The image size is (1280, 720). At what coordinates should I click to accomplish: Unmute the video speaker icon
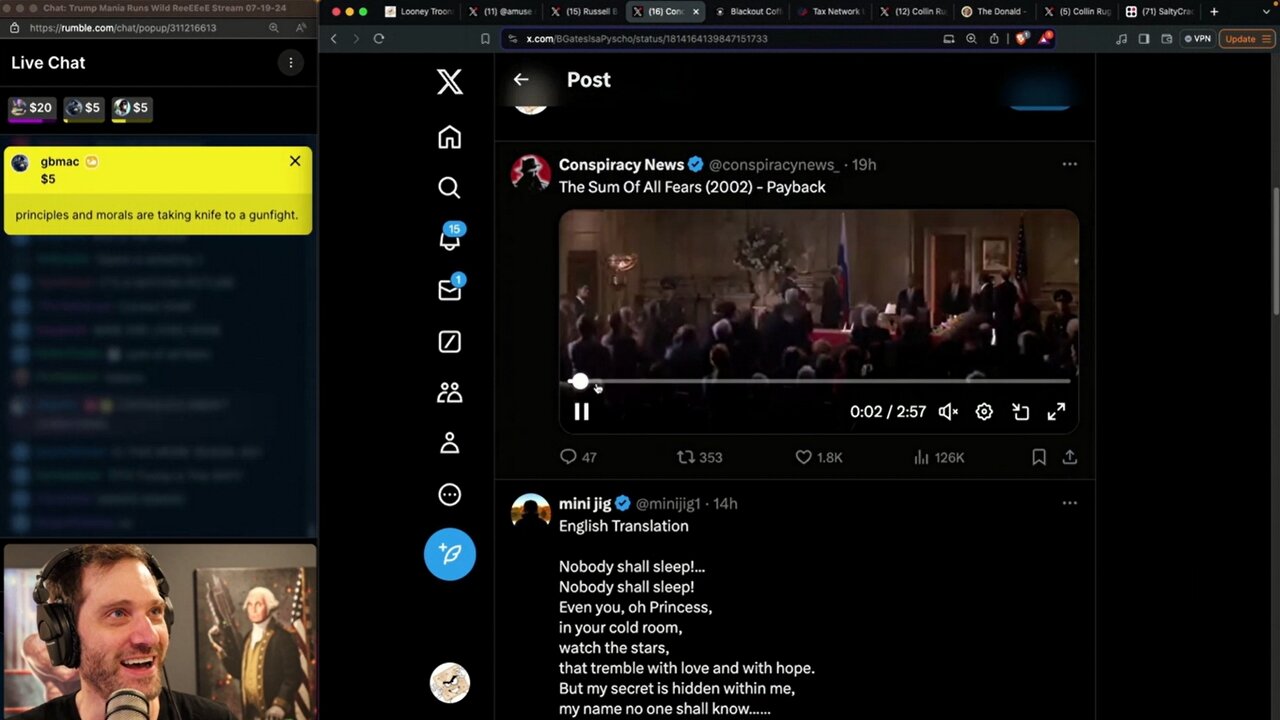[x=948, y=411]
